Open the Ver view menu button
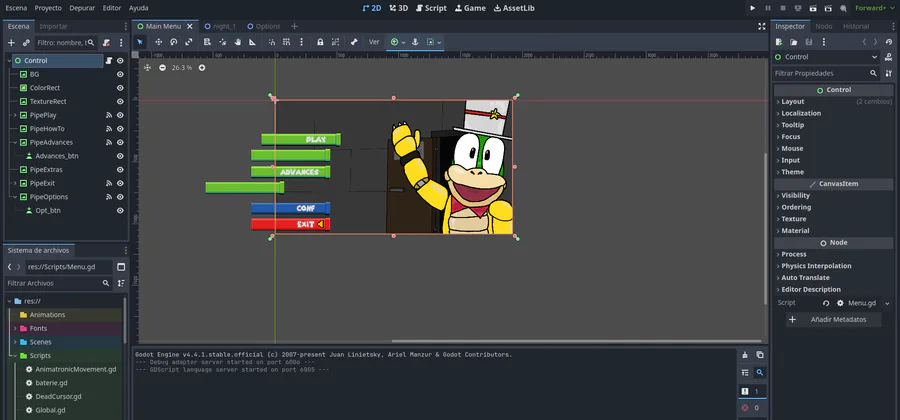The width and height of the screenshot is (900, 420). (x=374, y=42)
